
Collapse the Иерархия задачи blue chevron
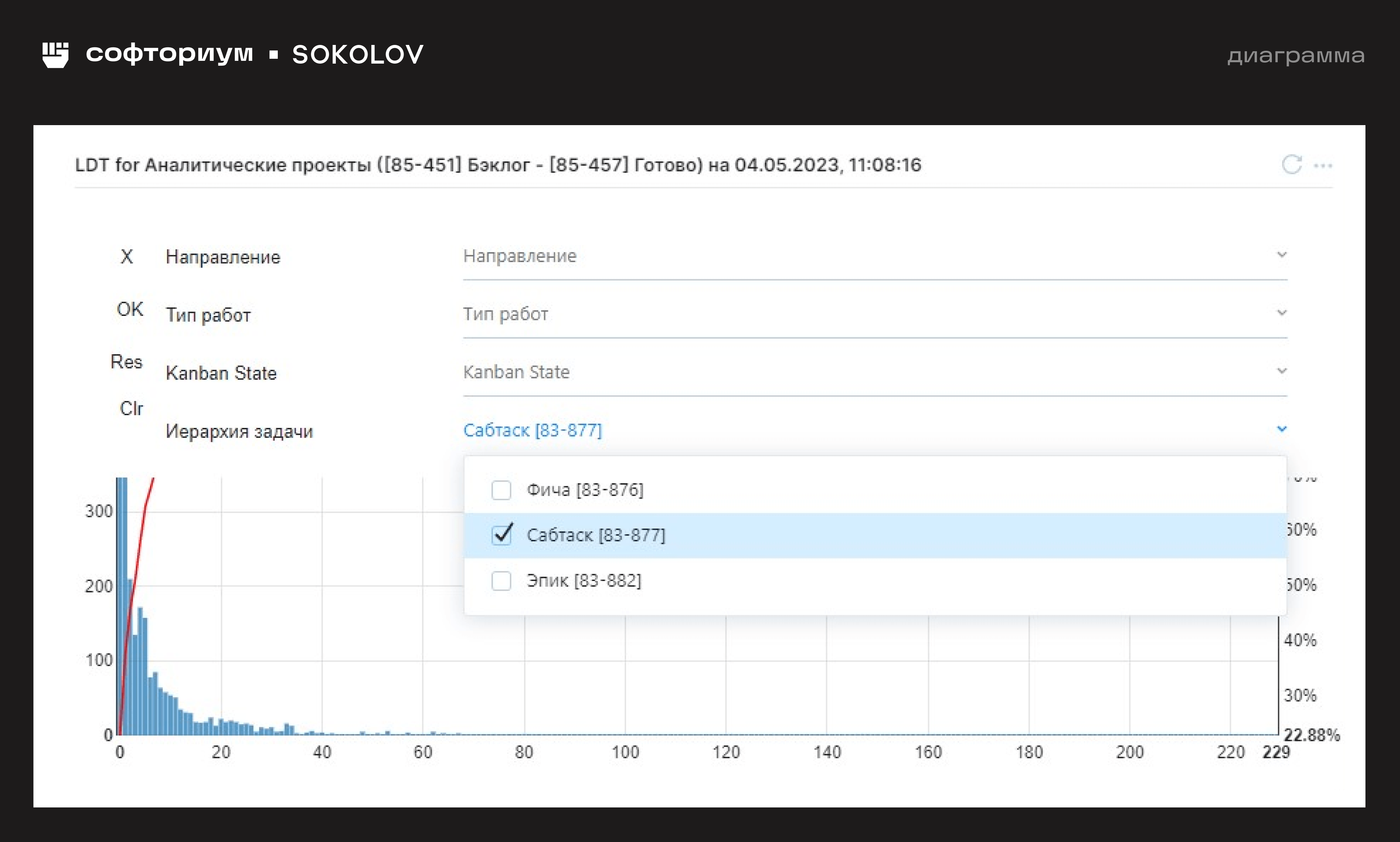click(x=1281, y=429)
